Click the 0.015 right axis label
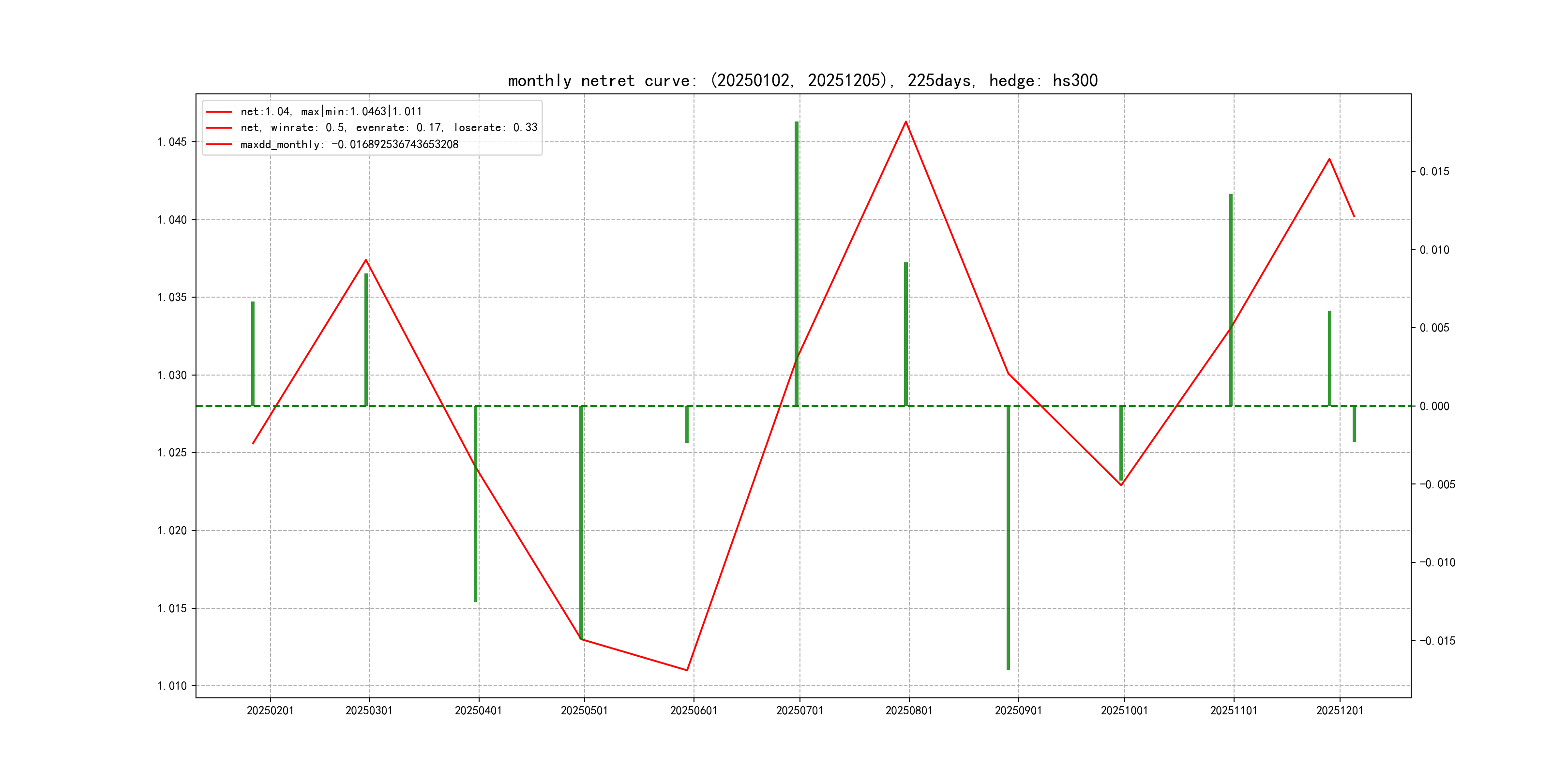1568x784 pixels. 1434,172
